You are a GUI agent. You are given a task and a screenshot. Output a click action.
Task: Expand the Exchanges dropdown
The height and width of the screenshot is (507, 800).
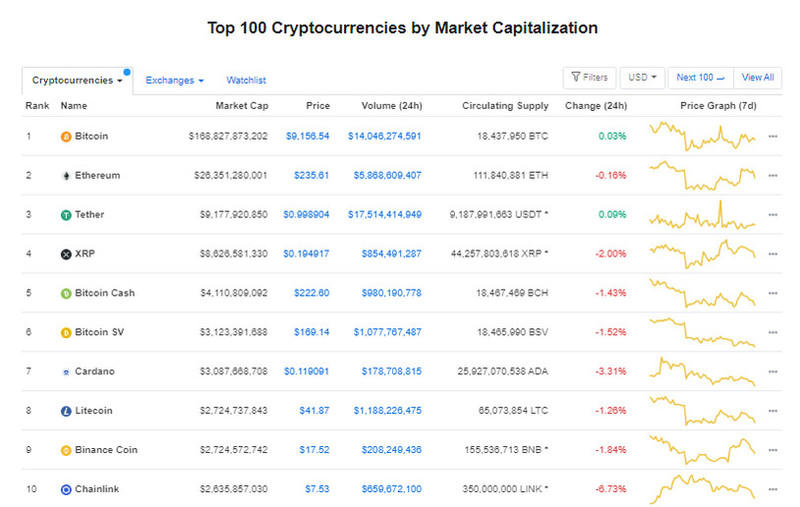tap(174, 80)
